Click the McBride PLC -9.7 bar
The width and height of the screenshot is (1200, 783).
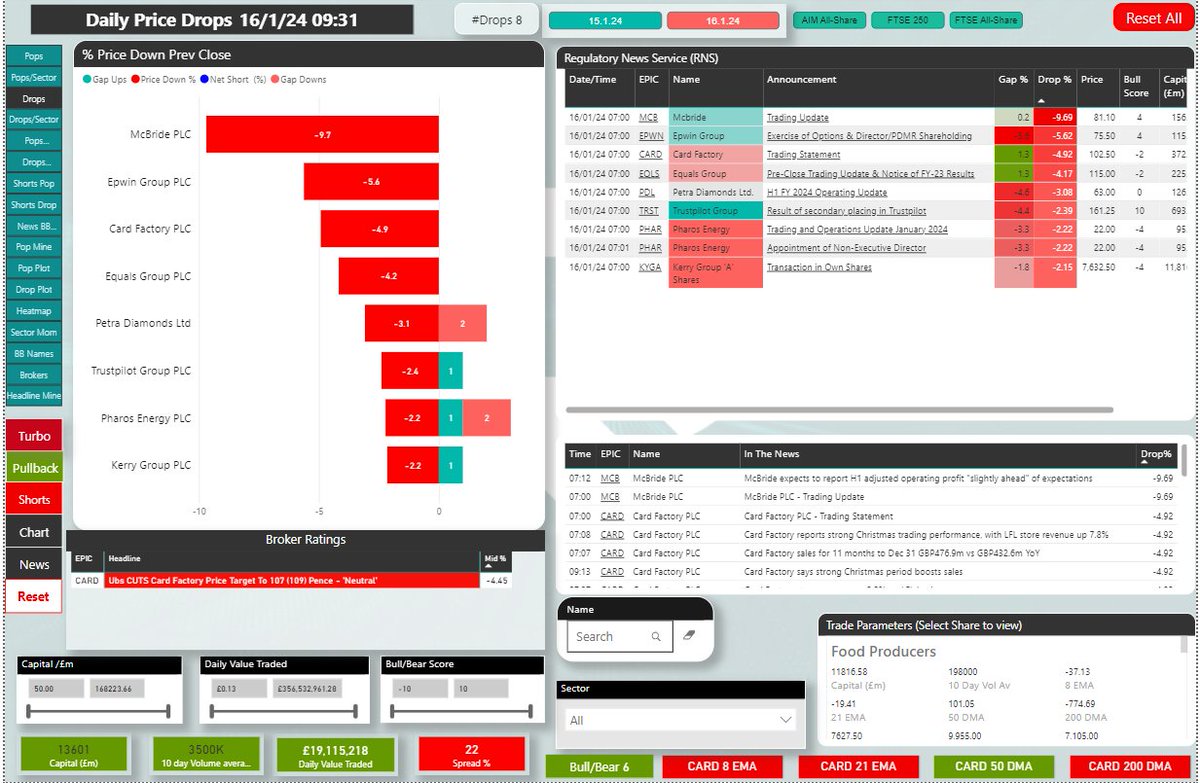click(x=322, y=135)
